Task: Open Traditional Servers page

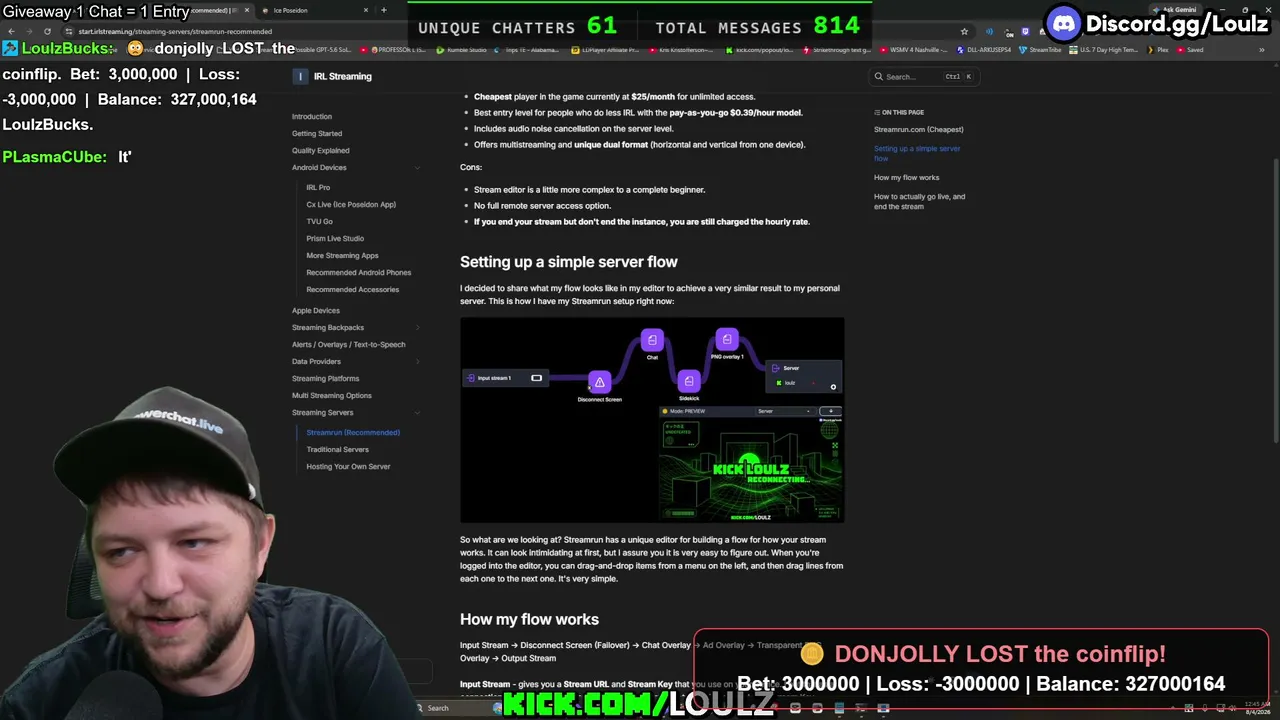Action: (x=338, y=450)
